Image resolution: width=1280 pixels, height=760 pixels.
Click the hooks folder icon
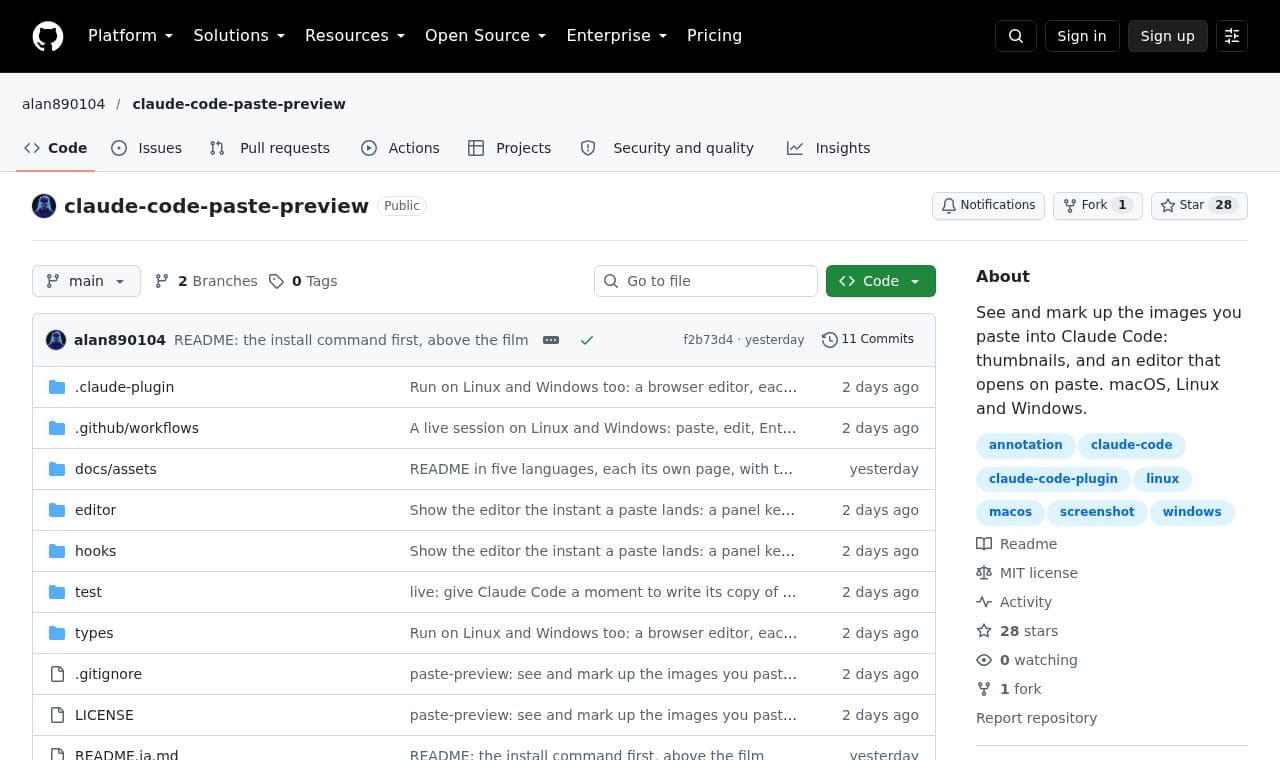tap(57, 551)
